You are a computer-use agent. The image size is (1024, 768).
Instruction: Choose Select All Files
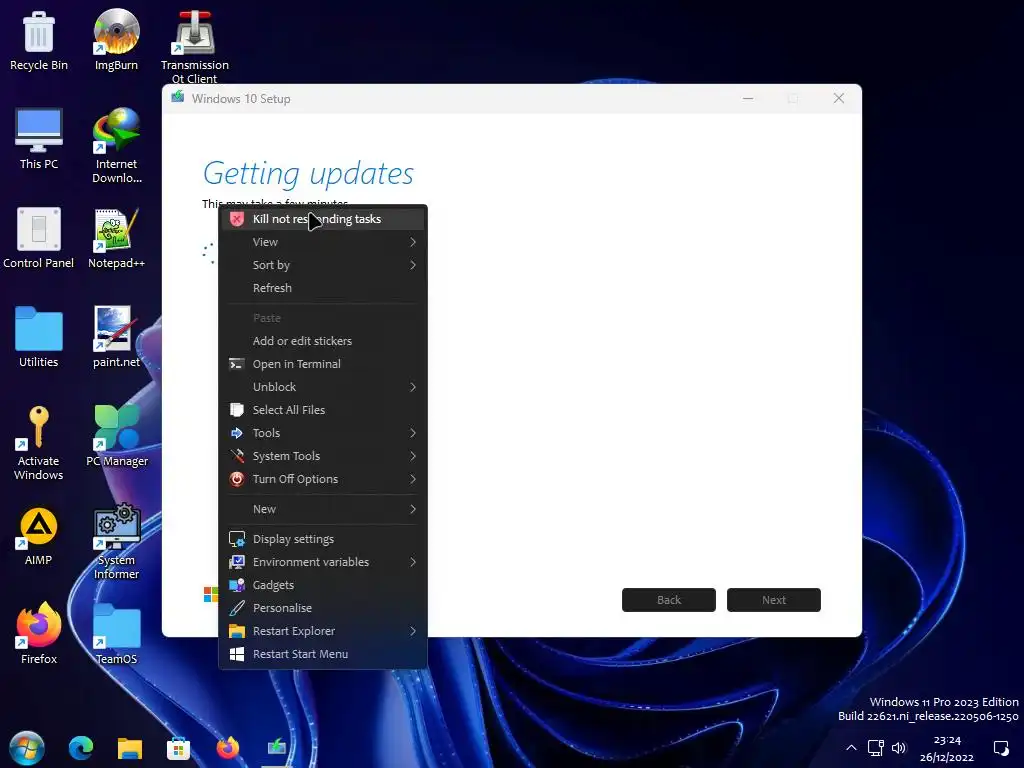(x=323, y=410)
